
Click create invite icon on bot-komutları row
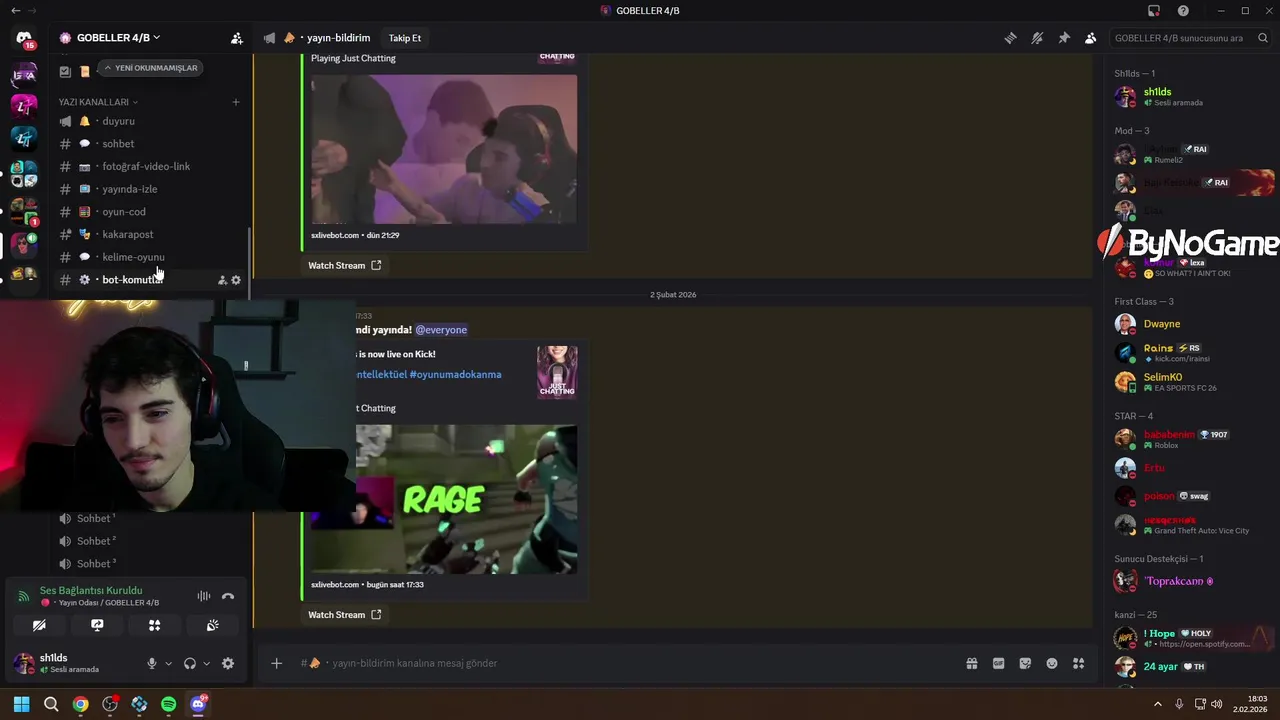point(222,280)
